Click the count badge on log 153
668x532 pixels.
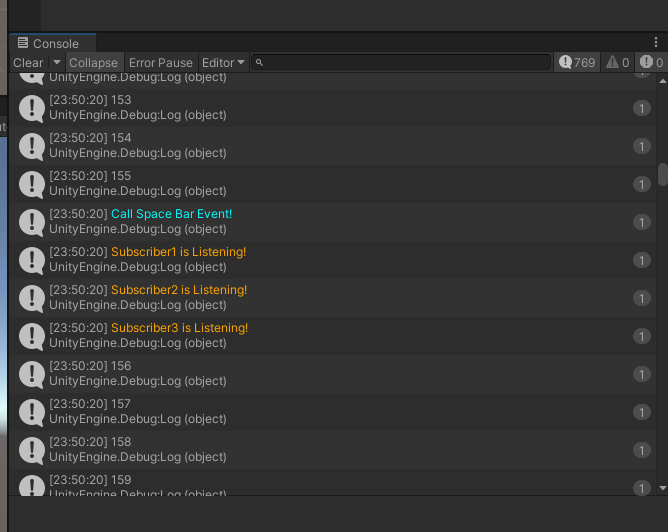pos(642,108)
